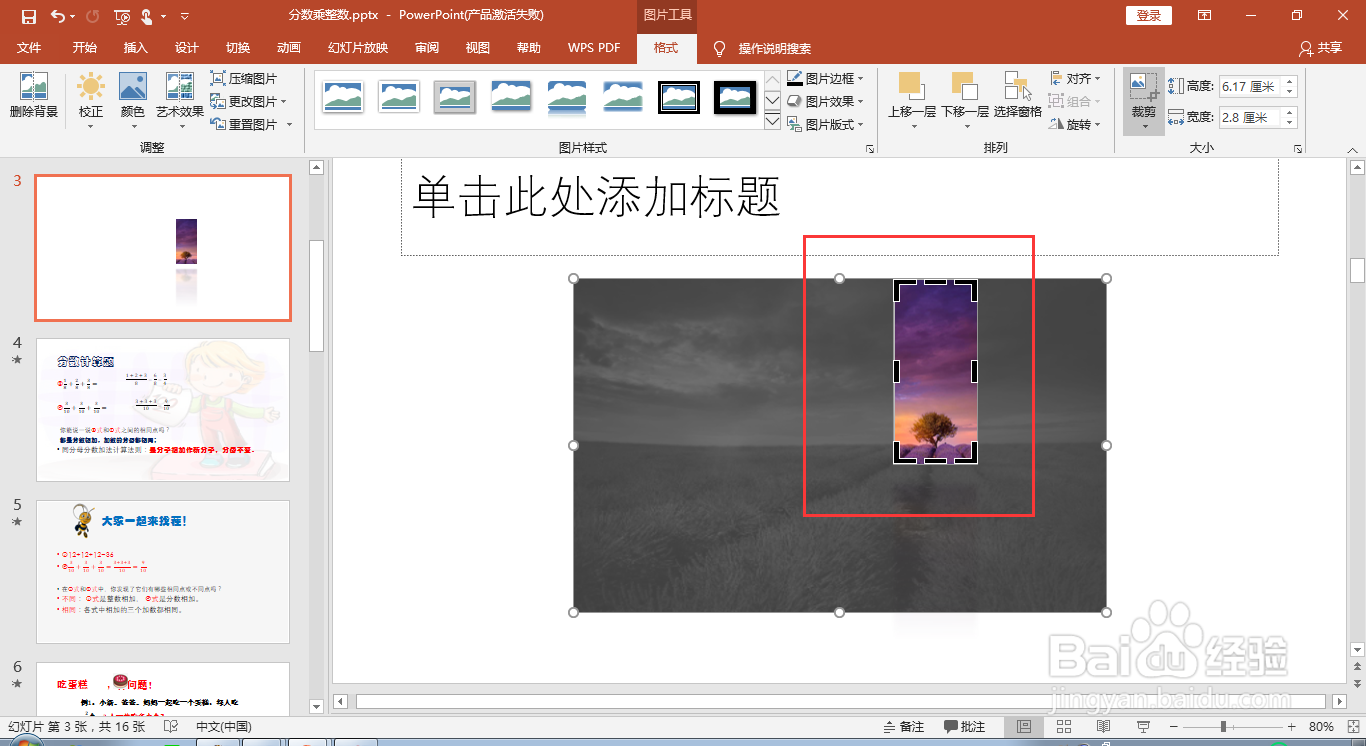The width and height of the screenshot is (1366, 746).
Task: Click the Crop (裁剪) tool button
Action: [x=1143, y=100]
